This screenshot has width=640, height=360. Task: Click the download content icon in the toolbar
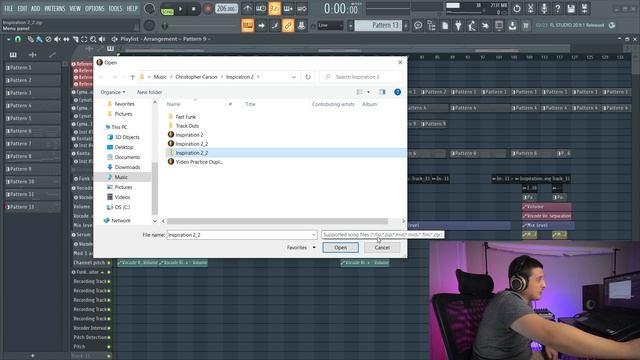512,25
